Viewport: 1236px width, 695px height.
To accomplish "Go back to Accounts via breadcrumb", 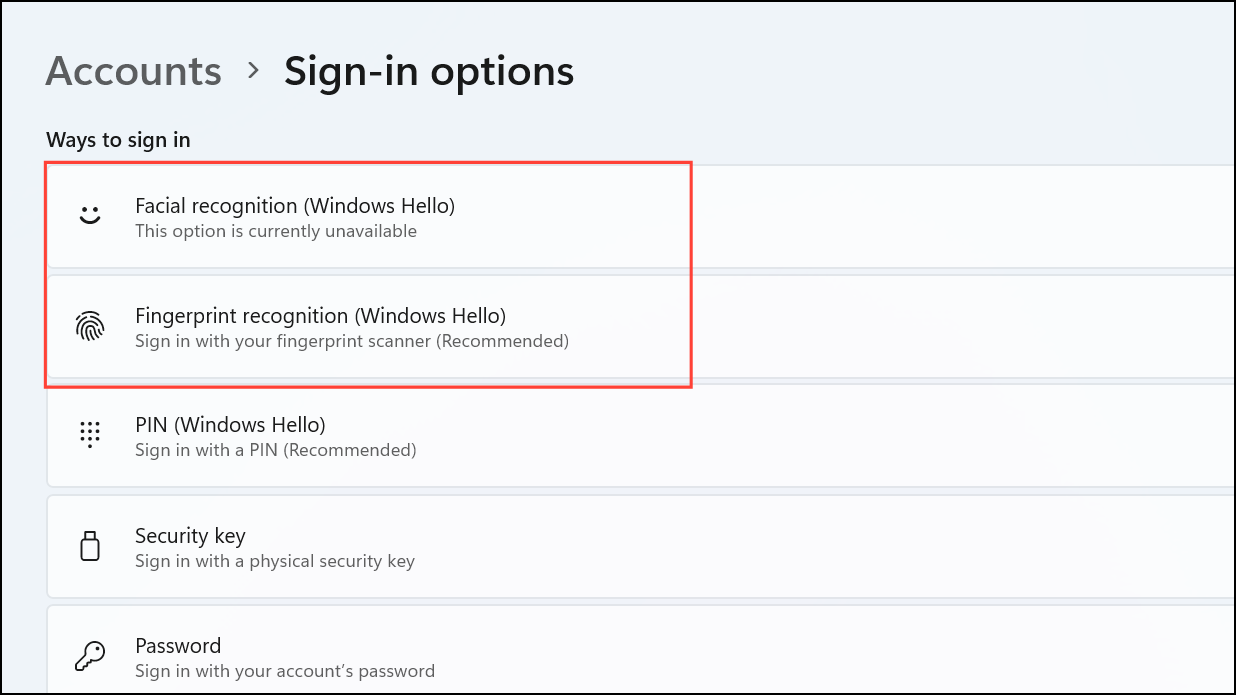I will 134,71.
